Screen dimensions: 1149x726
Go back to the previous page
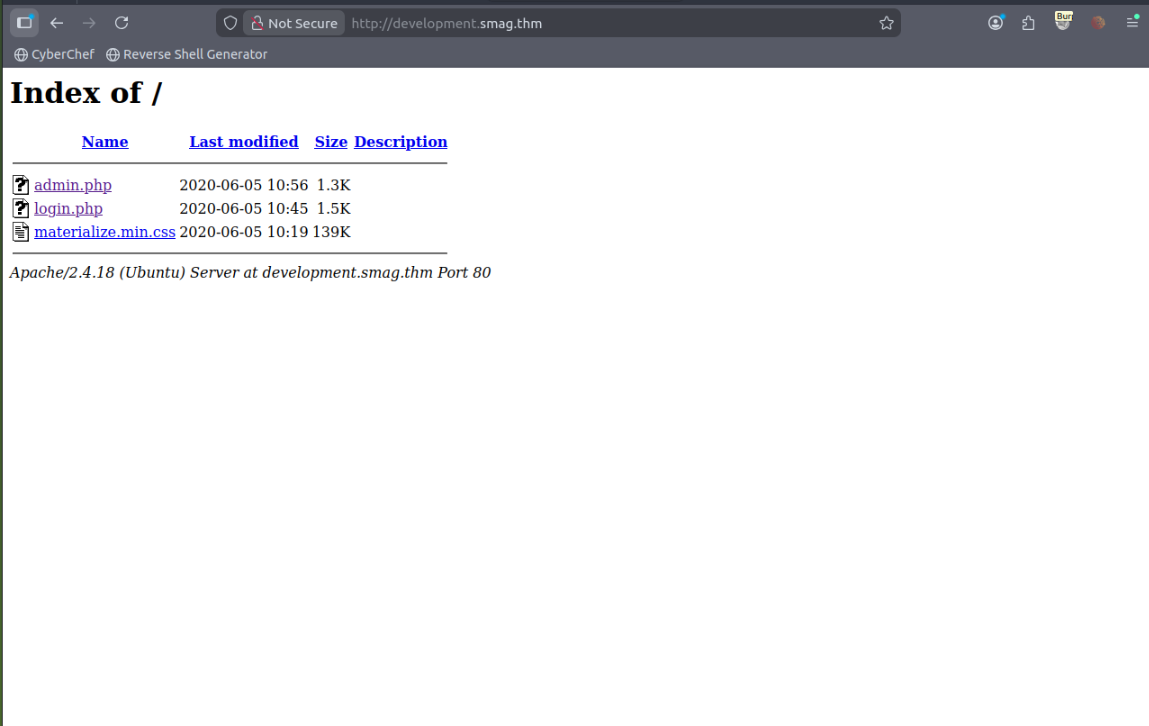(57, 23)
